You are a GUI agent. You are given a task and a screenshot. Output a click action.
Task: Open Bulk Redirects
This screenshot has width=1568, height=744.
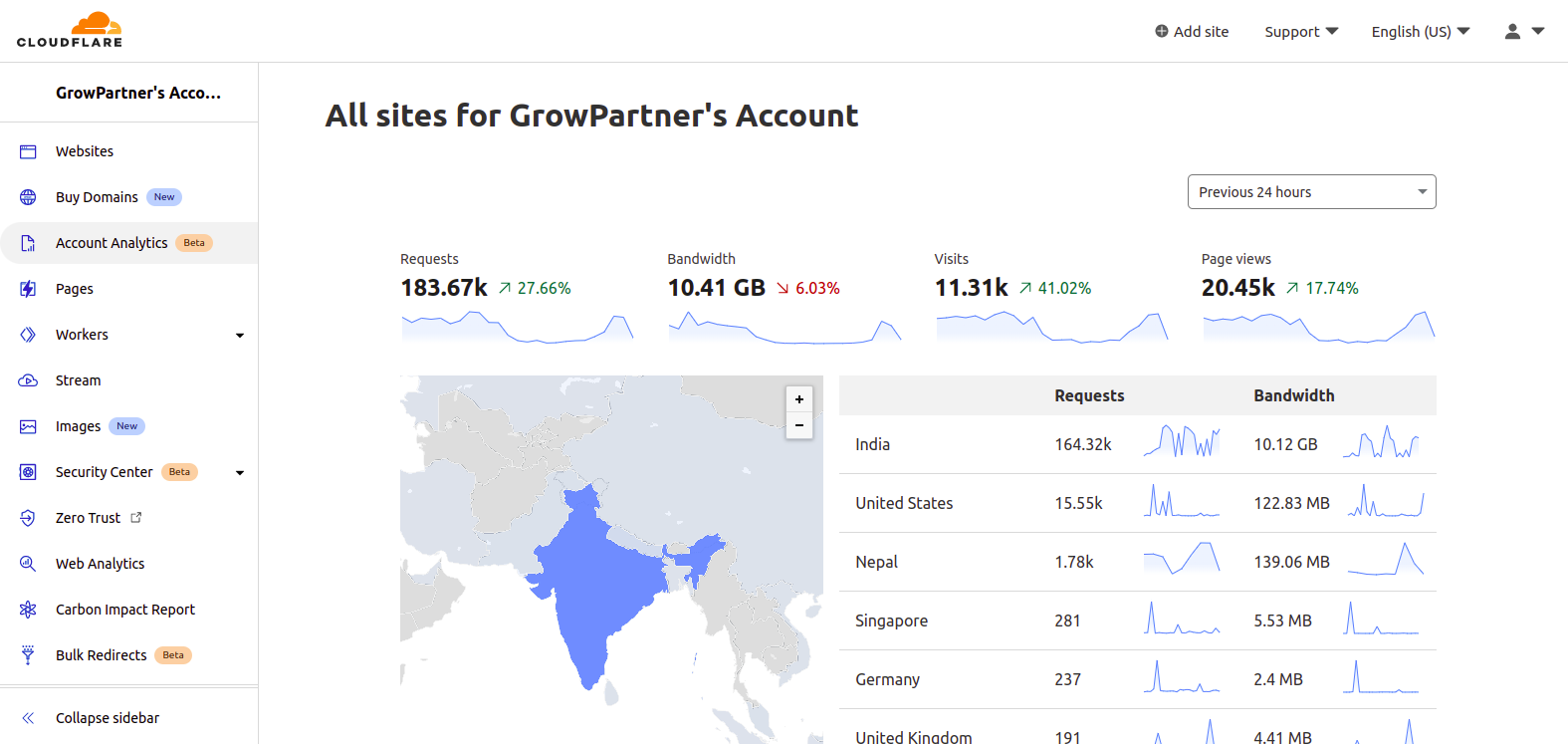[102, 655]
